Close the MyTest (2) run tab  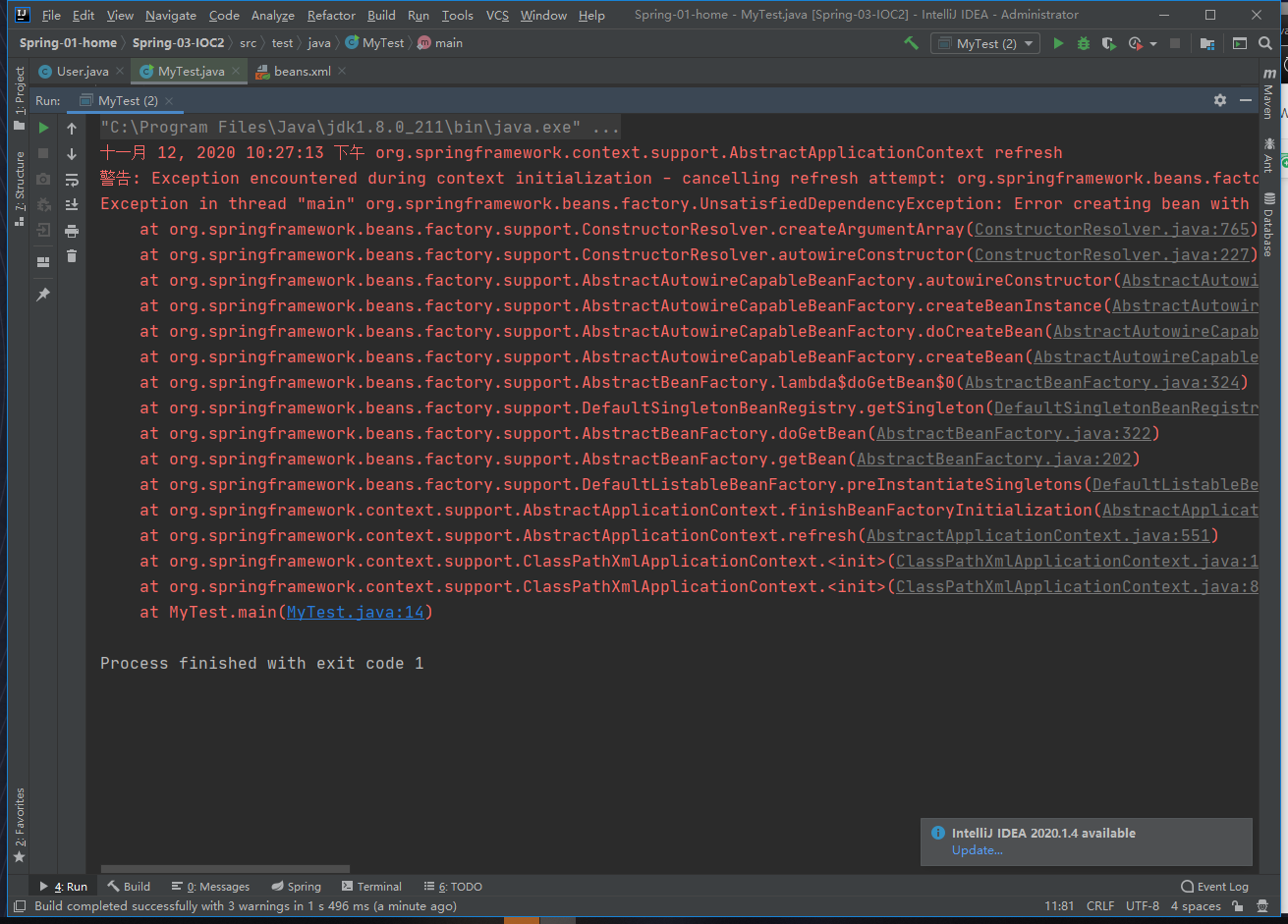(169, 101)
